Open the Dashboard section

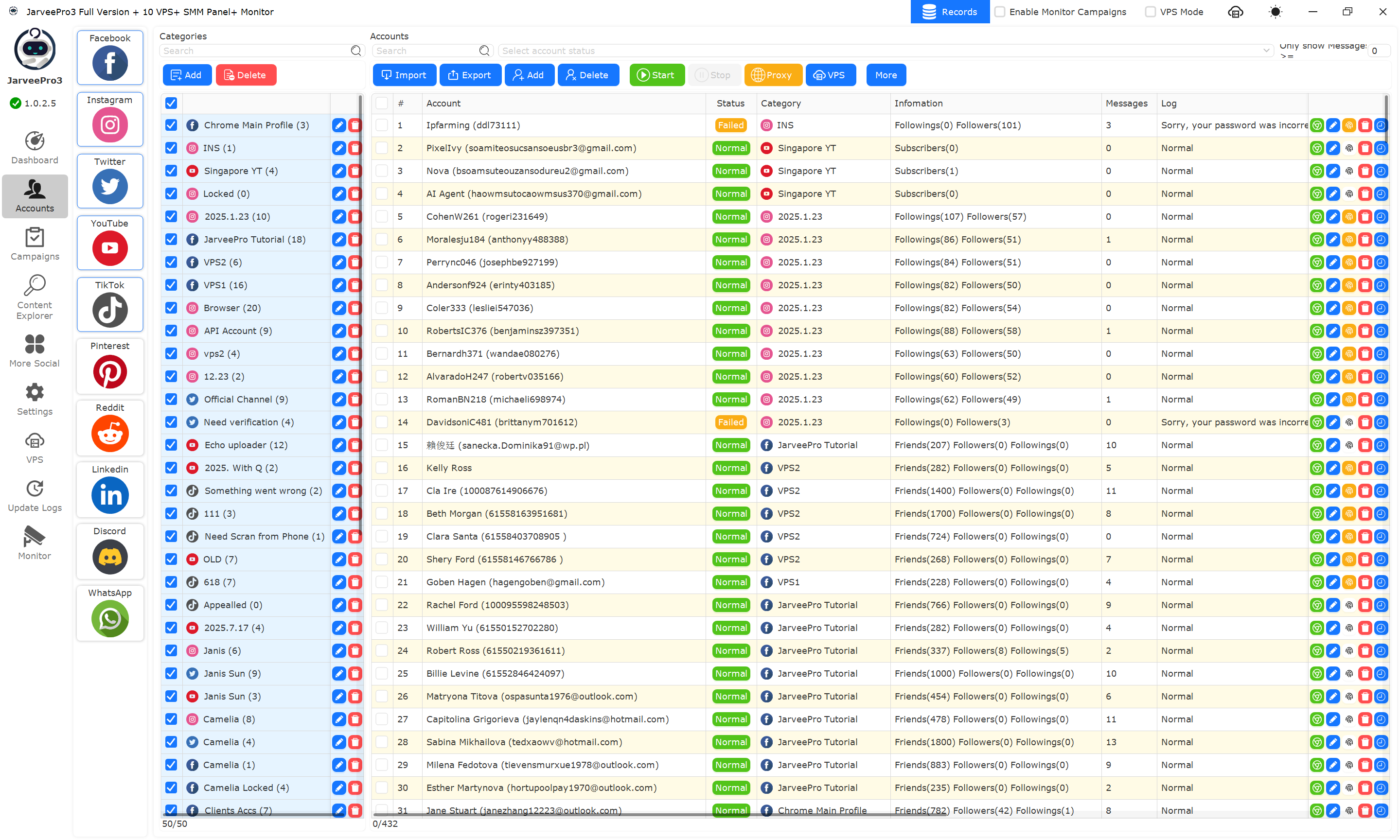click(x=35, y=148)
